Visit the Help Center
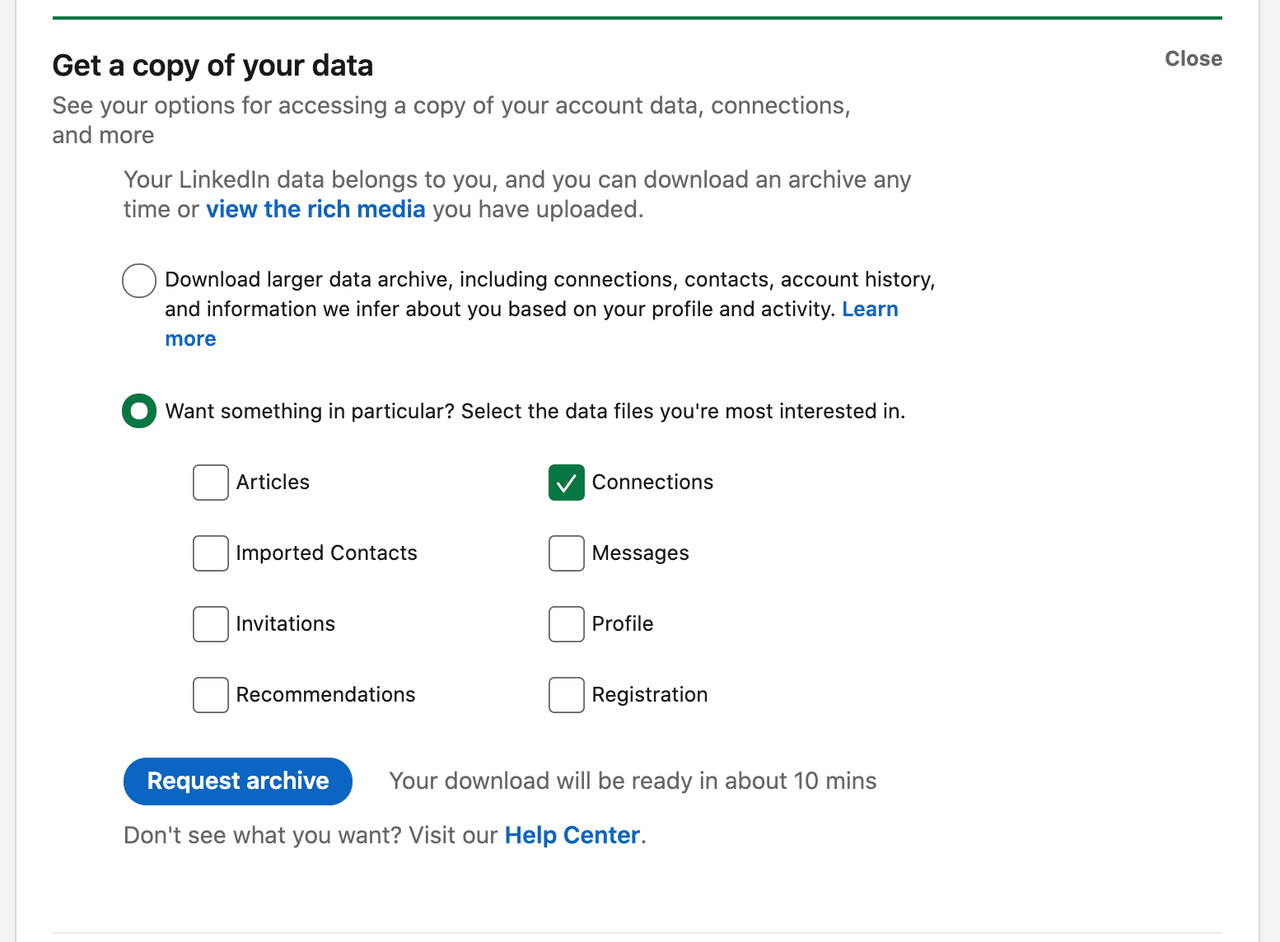This screenshot has height=942, width=1280. [x=572, y=834]
